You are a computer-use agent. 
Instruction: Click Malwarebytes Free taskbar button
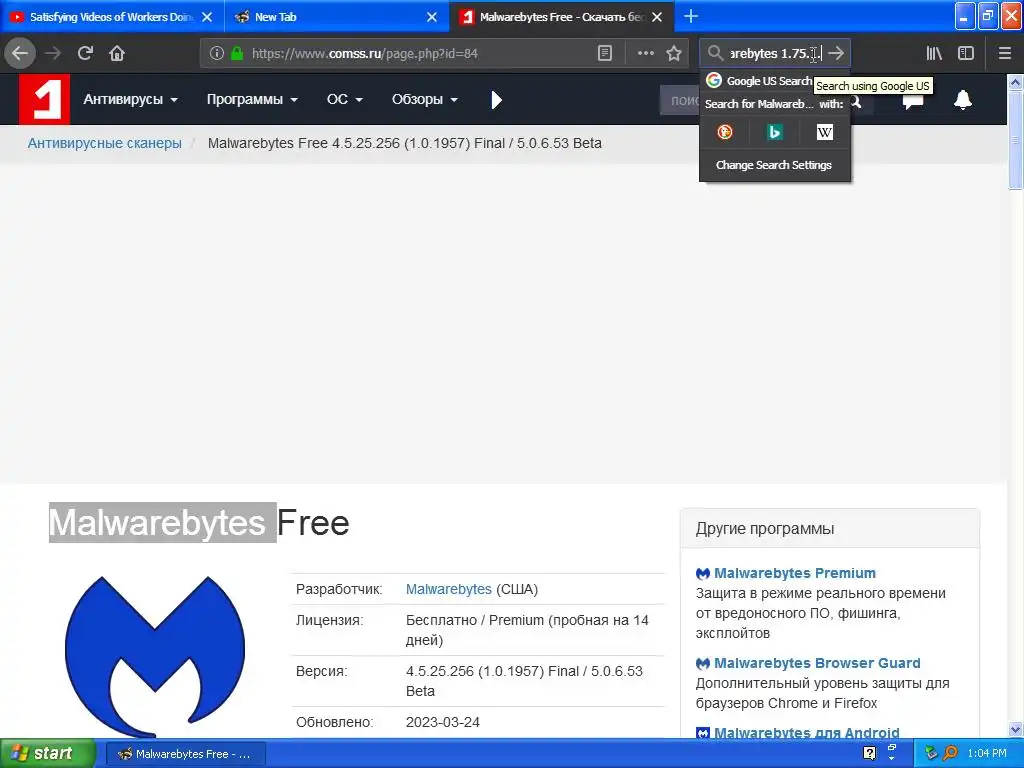click(185, 754)
